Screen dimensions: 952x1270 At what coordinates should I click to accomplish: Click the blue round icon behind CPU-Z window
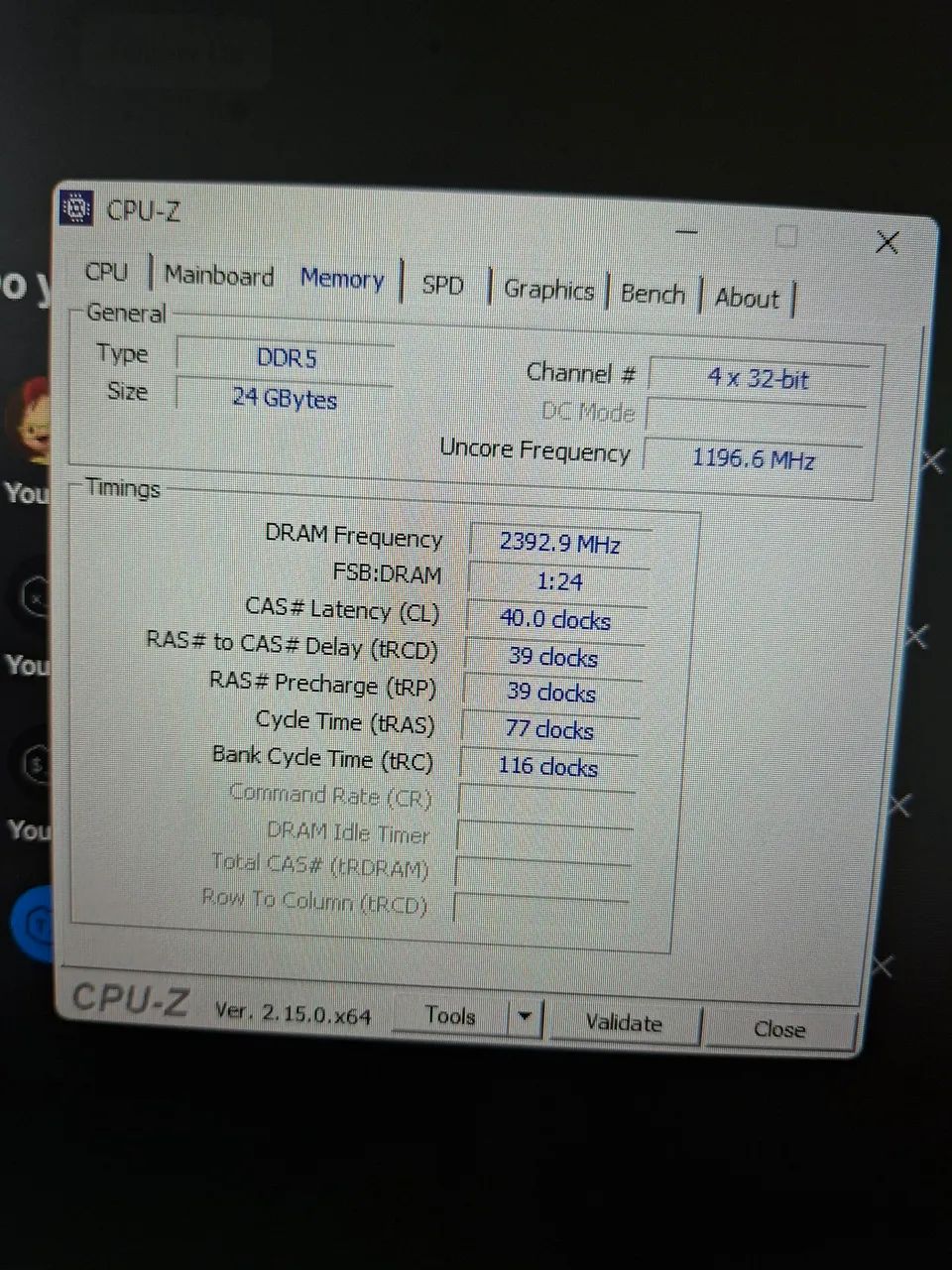click(36, 925)
